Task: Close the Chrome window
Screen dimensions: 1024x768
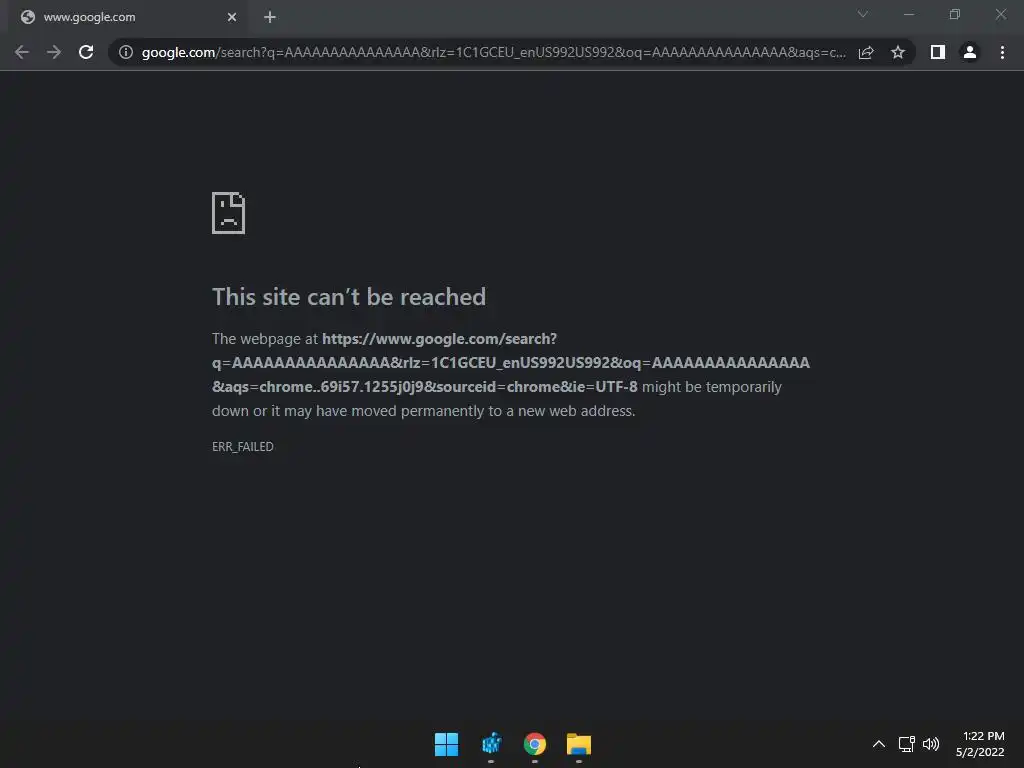Action: tap(1000, 14)
